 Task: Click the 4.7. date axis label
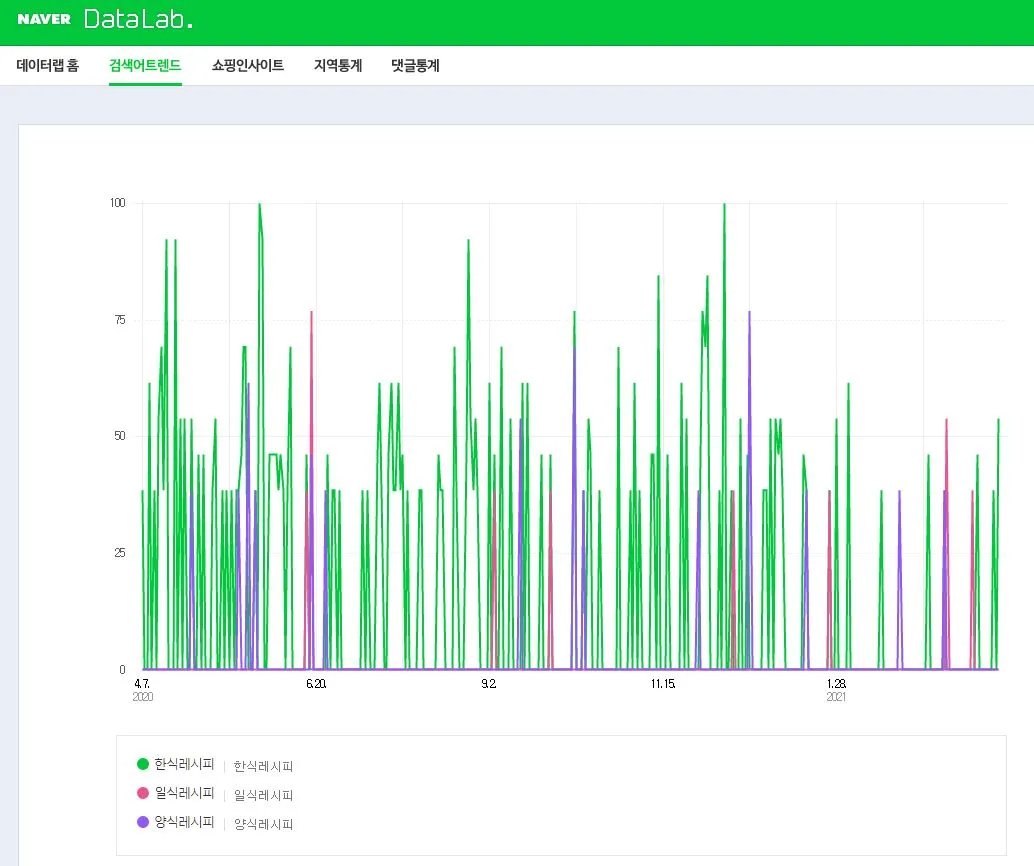pyautogui.click(x=142, y=684)
